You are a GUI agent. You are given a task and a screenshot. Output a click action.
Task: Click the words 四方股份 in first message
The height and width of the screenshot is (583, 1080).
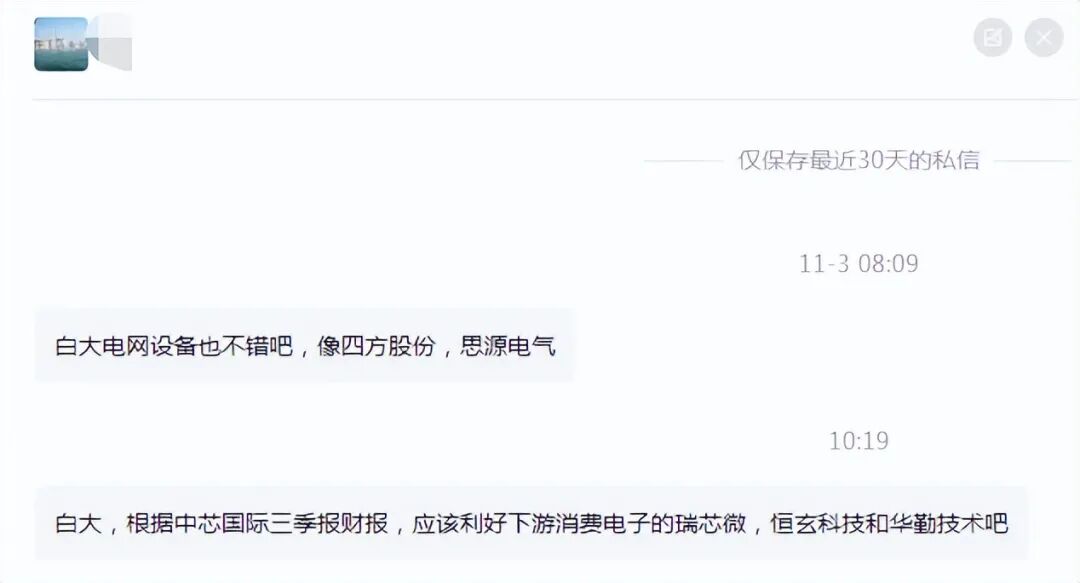click(x=388, y=345)
